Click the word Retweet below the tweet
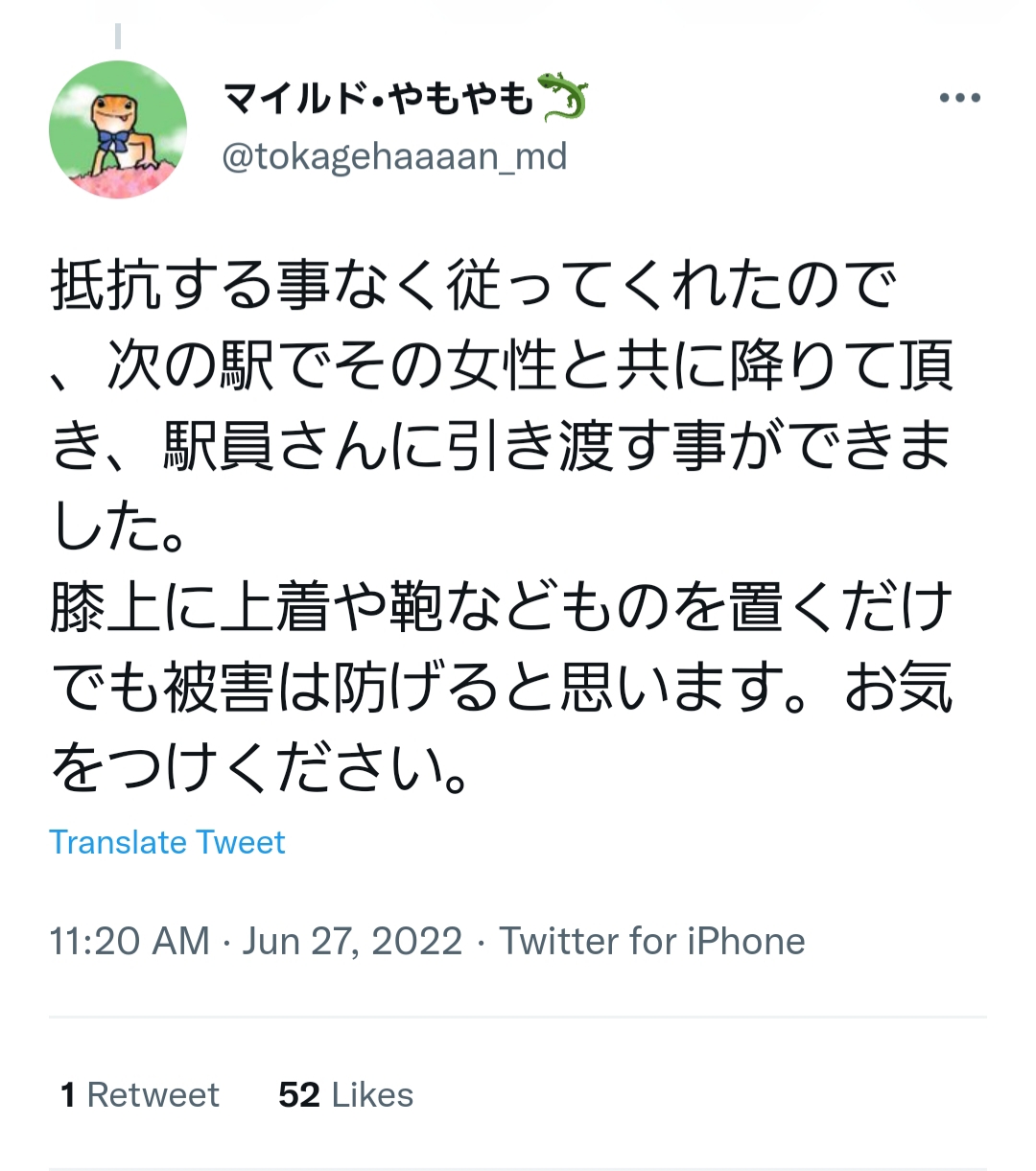Image resolution: width=1036 pixels, height=1171 pixels. click(153, 1093)
